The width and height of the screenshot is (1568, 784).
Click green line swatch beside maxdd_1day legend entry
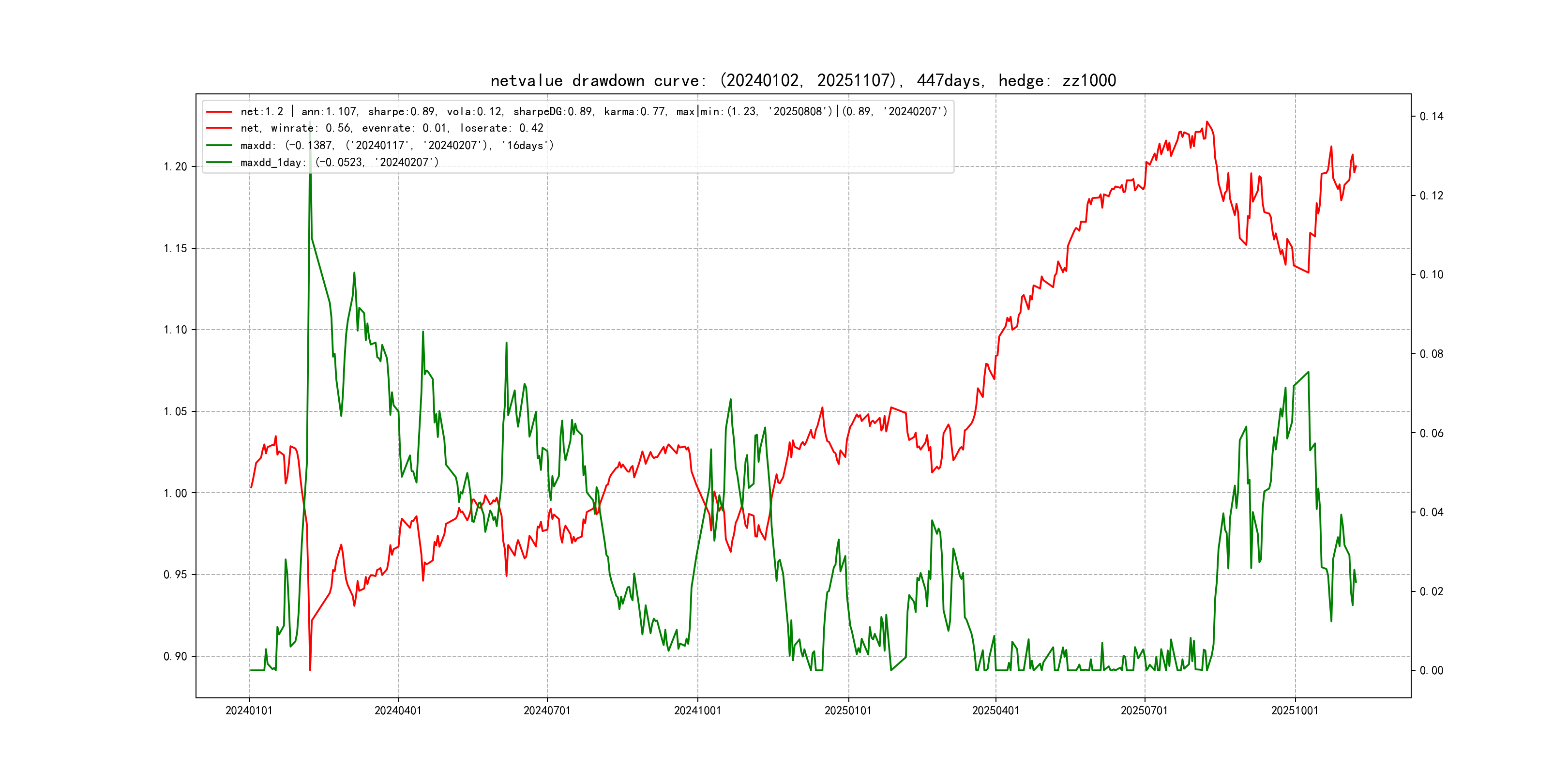pos(219,163)
